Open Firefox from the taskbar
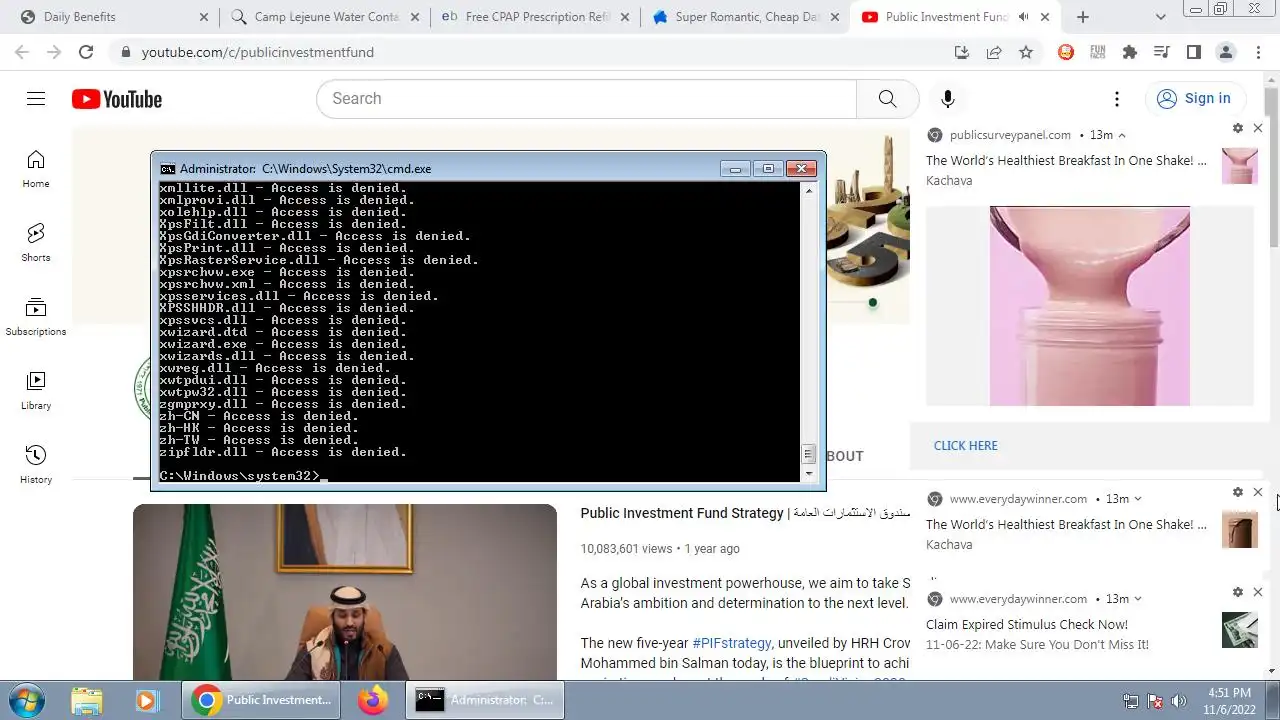This screenshot has height=720, width=1280. point(373,700)
